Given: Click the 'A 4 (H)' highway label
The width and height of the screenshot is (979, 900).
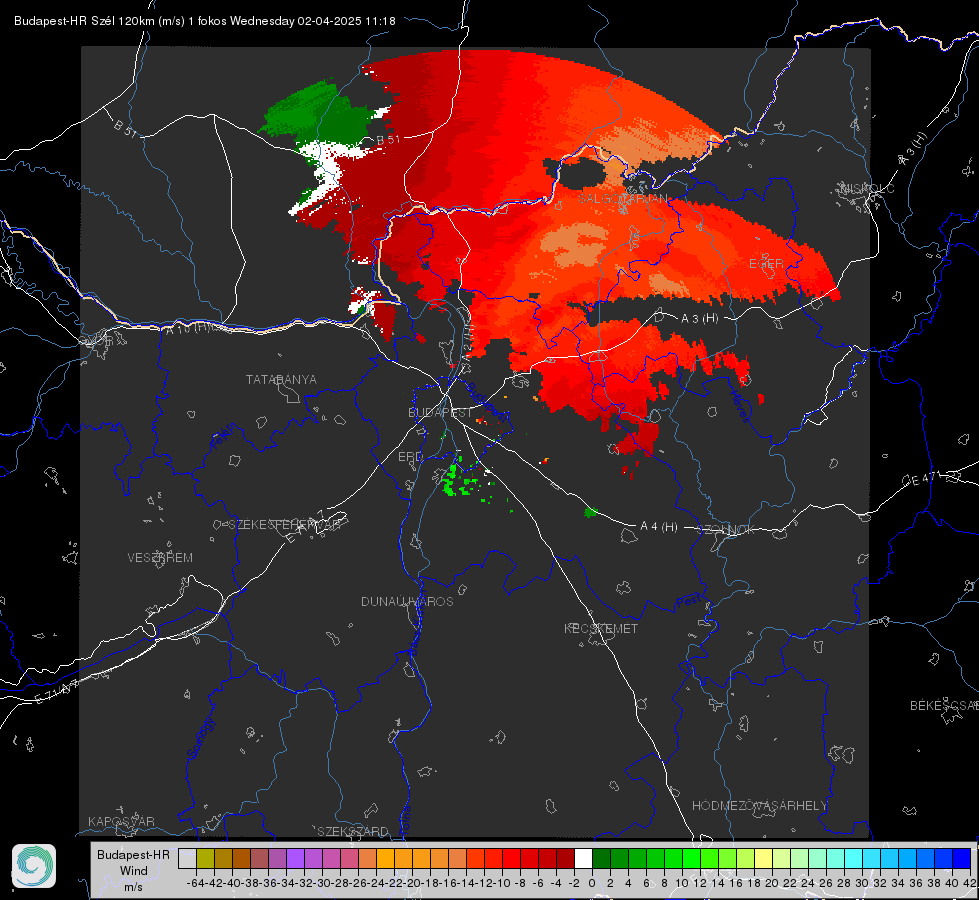Looking at the screenshot, I should pyautogui.click(x=659, y=527).
